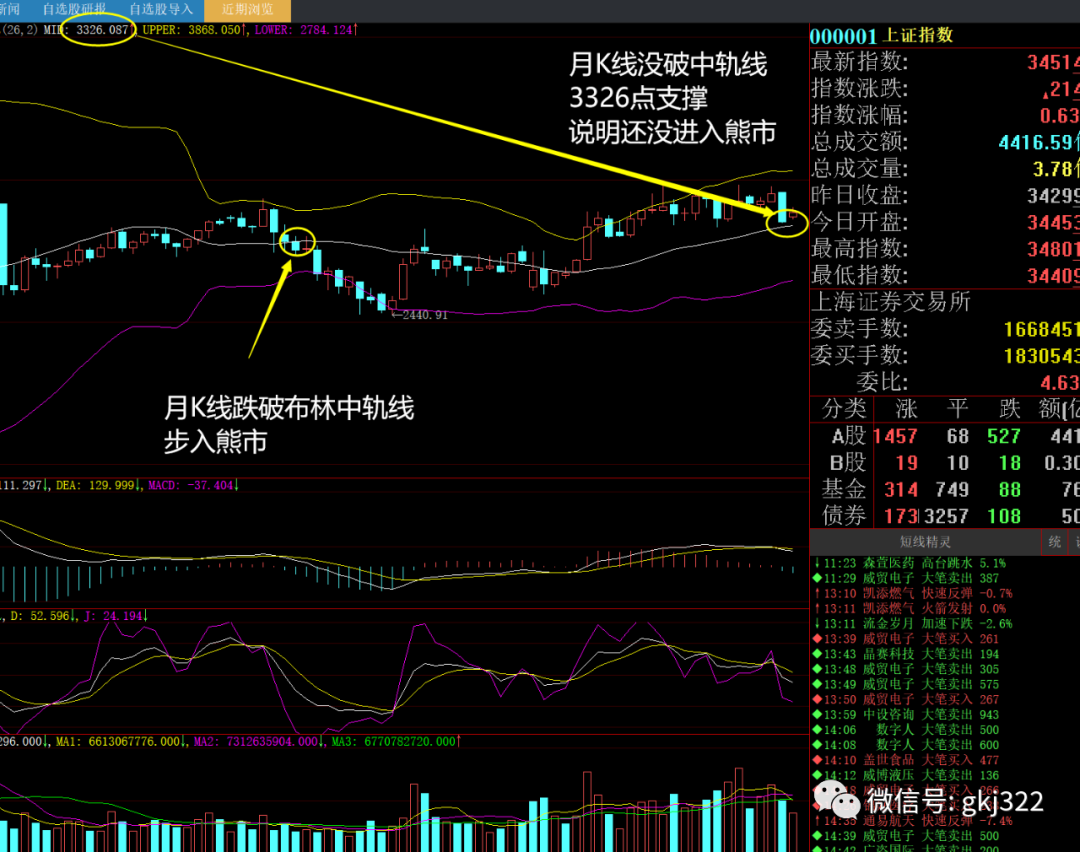The height and width of the screenshot is (852, 1080).
Task: Open the 新闻 tab
Action: tap(10, 10)
